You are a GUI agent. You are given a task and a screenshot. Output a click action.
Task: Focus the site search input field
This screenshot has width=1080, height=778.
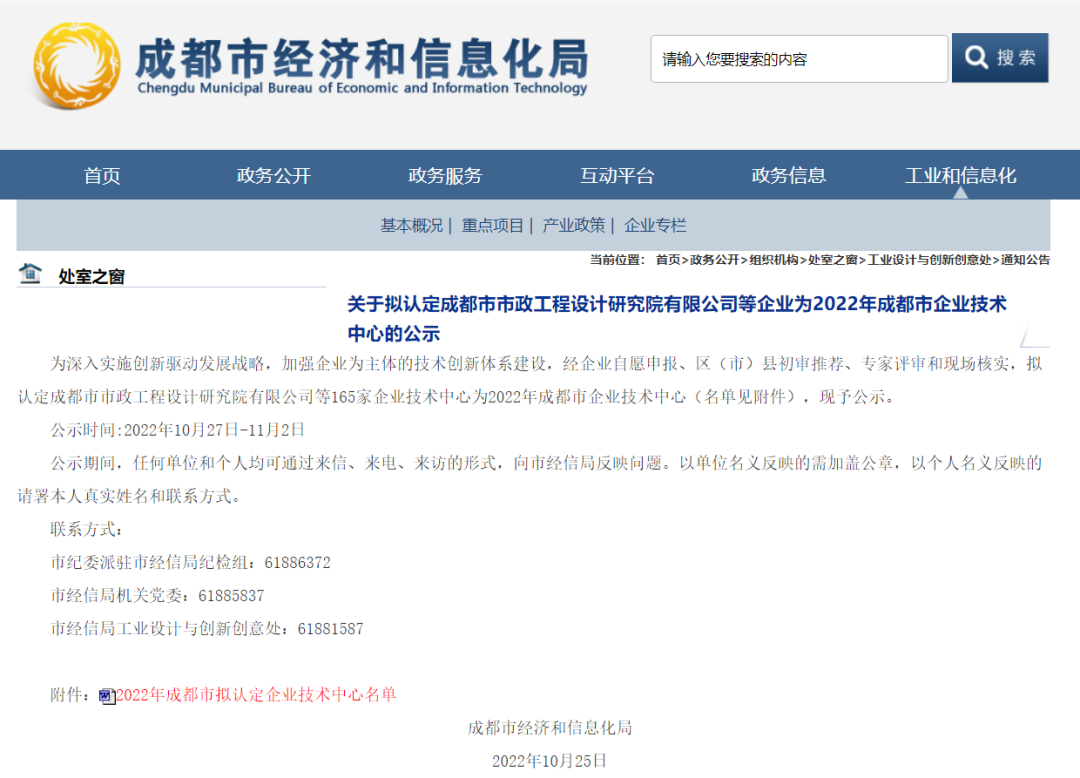pos(799,59)
